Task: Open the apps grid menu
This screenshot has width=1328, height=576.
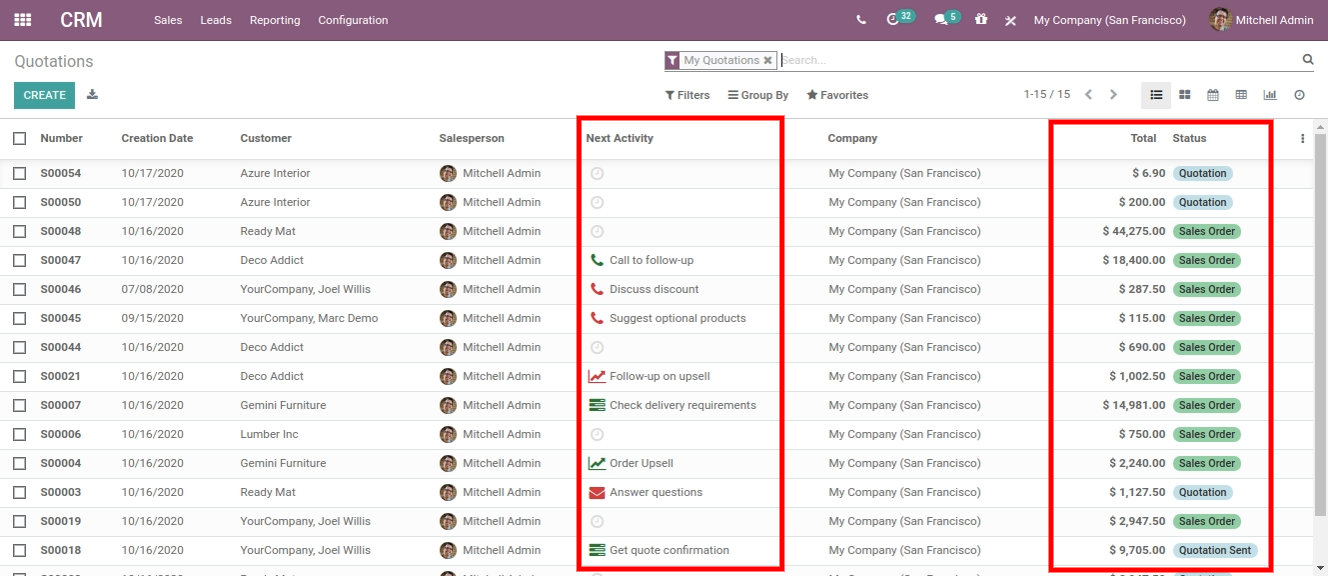Action: coord(22,20)
